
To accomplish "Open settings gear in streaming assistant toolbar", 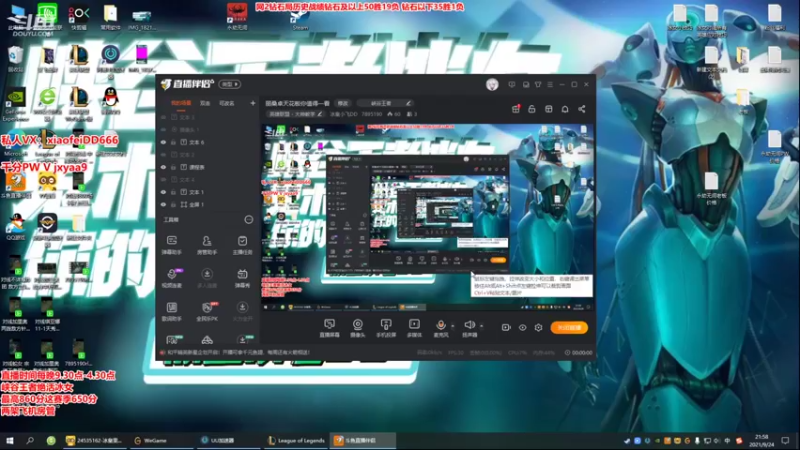I will (x=538, y=328).
